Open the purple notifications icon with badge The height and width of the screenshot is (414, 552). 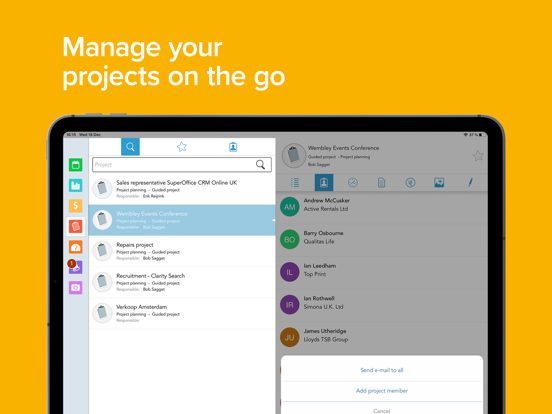click(75, 267)
